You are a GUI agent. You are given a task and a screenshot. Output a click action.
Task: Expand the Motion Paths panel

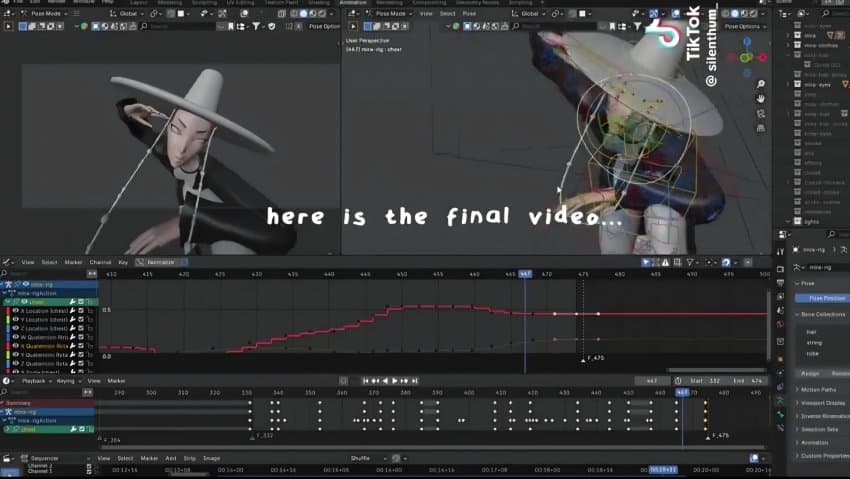tap(822, 388)
